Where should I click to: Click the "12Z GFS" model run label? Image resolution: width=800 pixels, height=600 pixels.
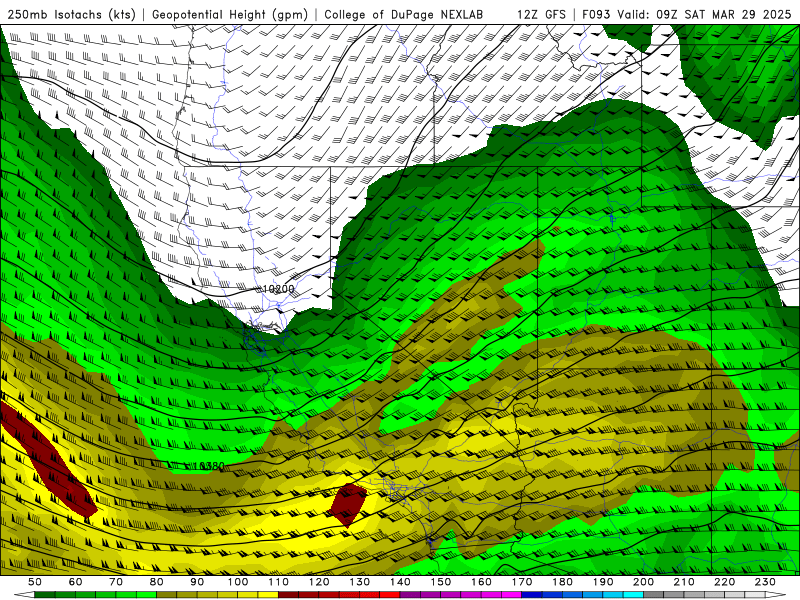541,14
